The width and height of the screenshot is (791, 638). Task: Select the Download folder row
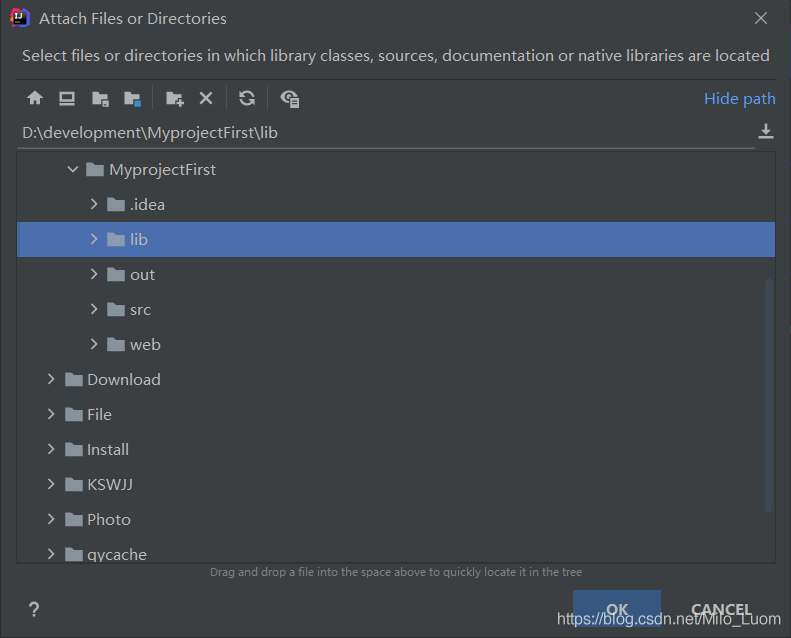click(396, 379)
